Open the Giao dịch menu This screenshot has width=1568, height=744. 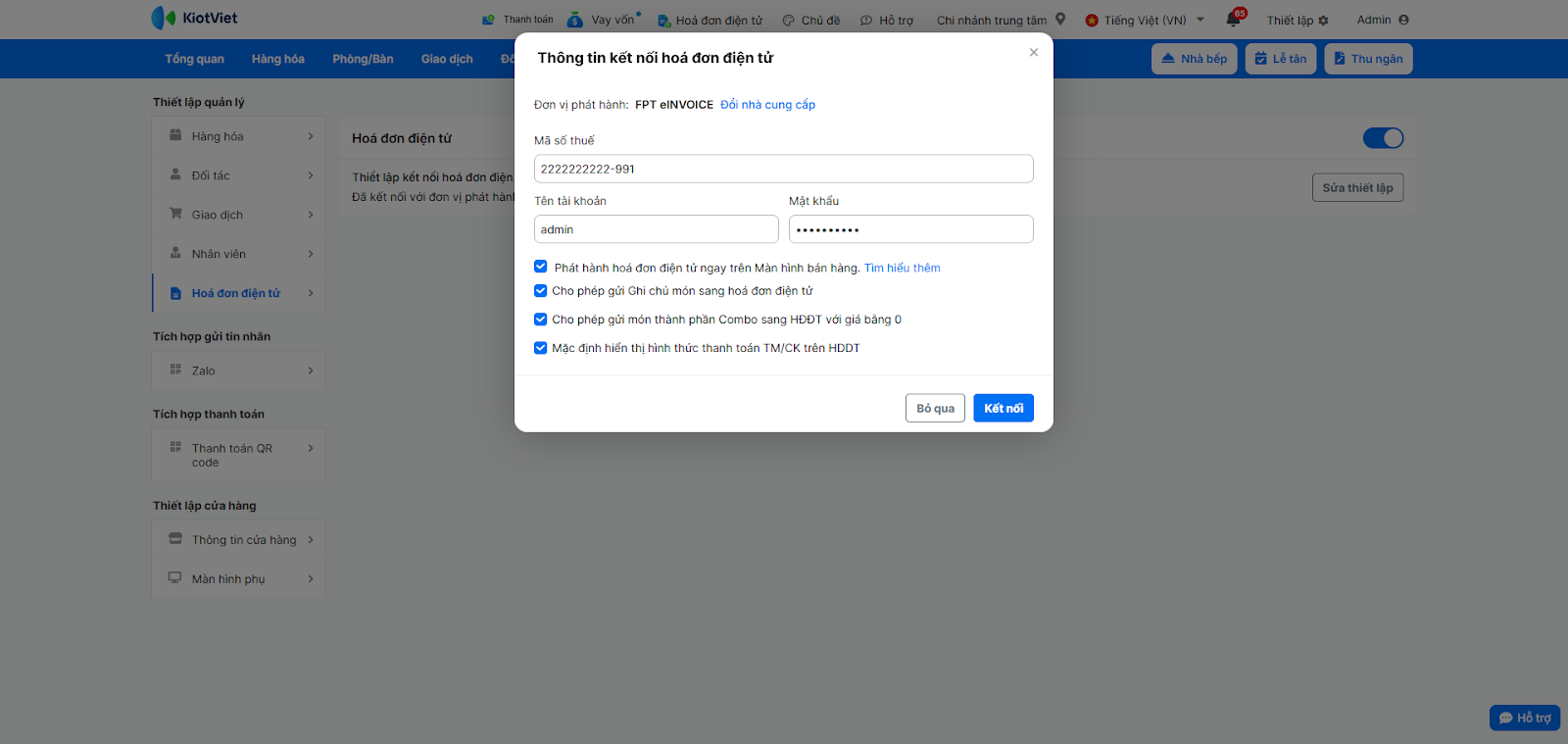pos(447,59)
